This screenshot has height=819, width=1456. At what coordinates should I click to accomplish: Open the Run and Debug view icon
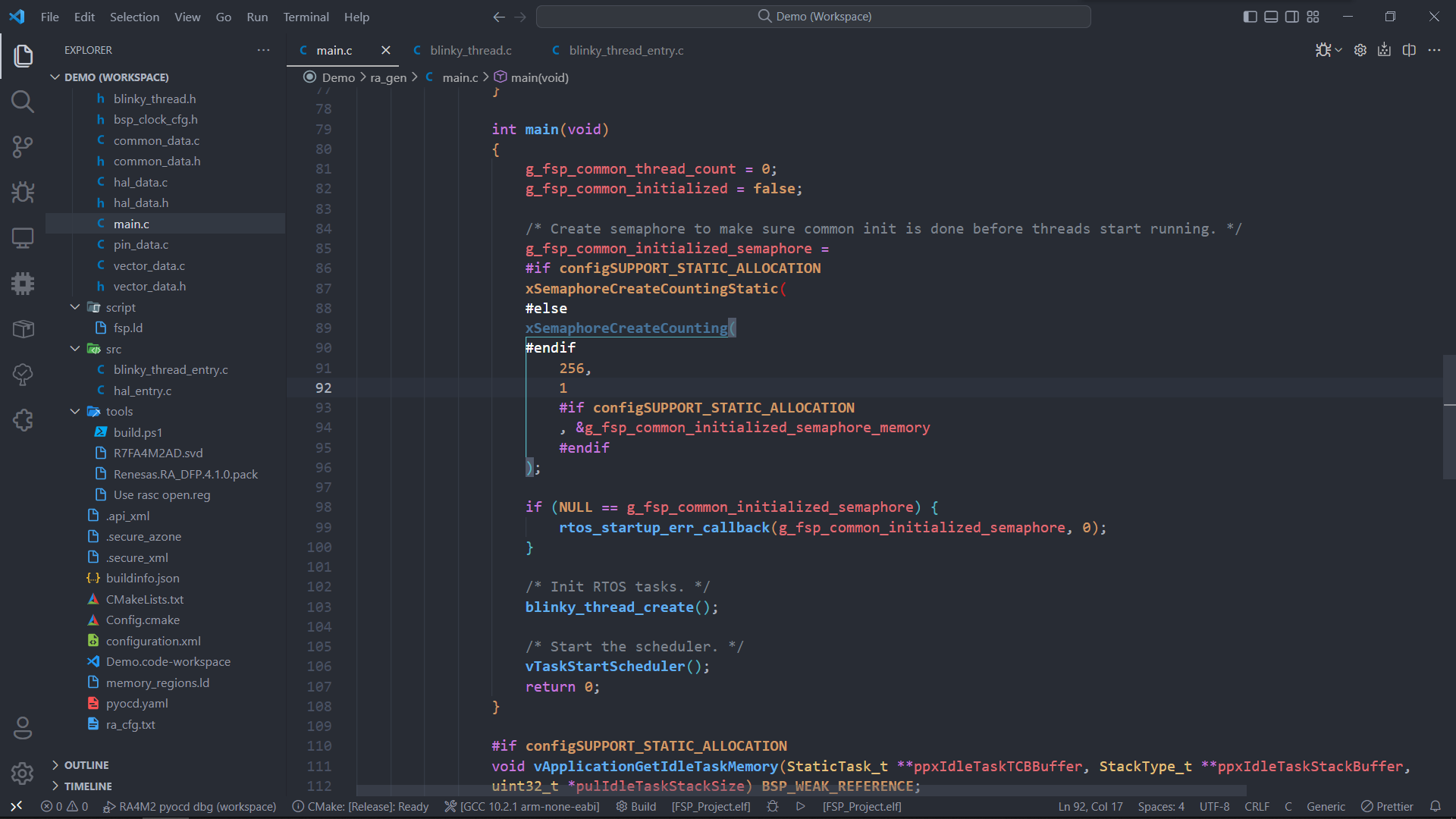tap(23, 192)
